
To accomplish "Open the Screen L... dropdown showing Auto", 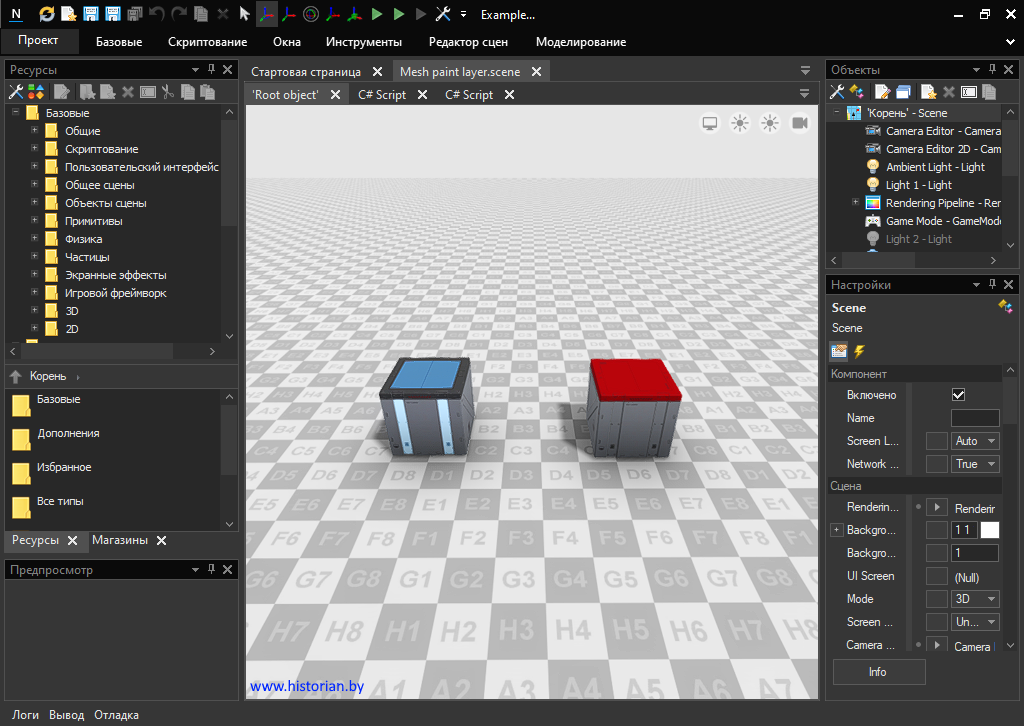I will click(x=976, y=441).
